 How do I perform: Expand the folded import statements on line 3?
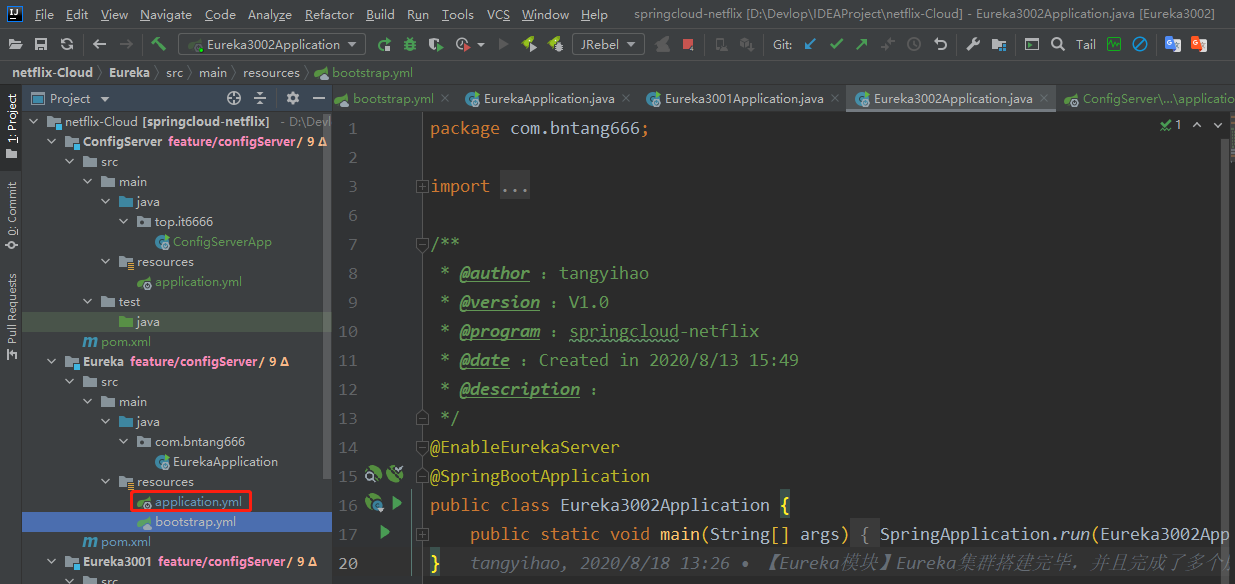coord(422,186)
